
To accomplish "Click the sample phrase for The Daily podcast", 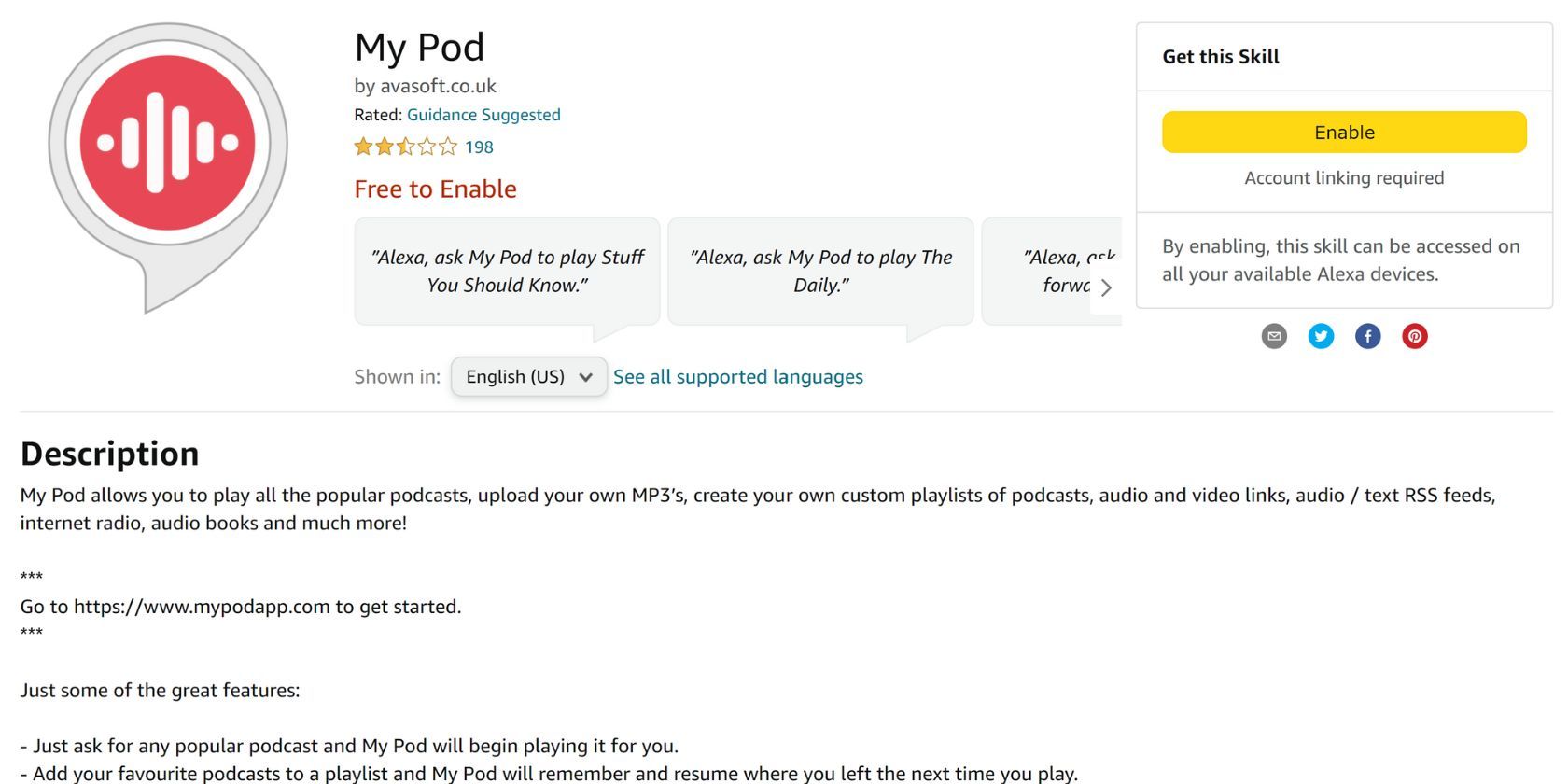I will pos(820,271).
